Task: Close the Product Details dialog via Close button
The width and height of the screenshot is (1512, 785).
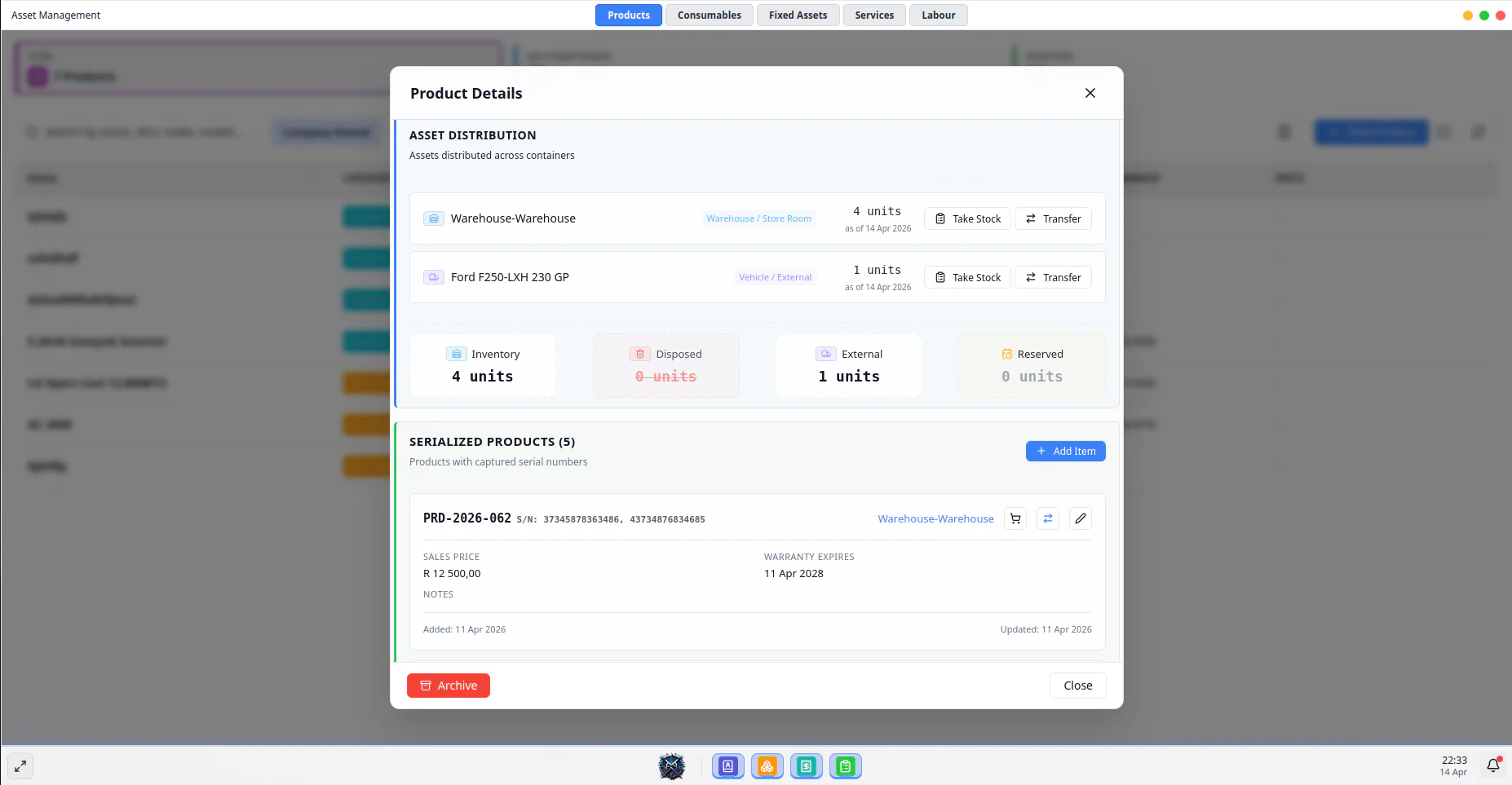Action: (1077, 686)
